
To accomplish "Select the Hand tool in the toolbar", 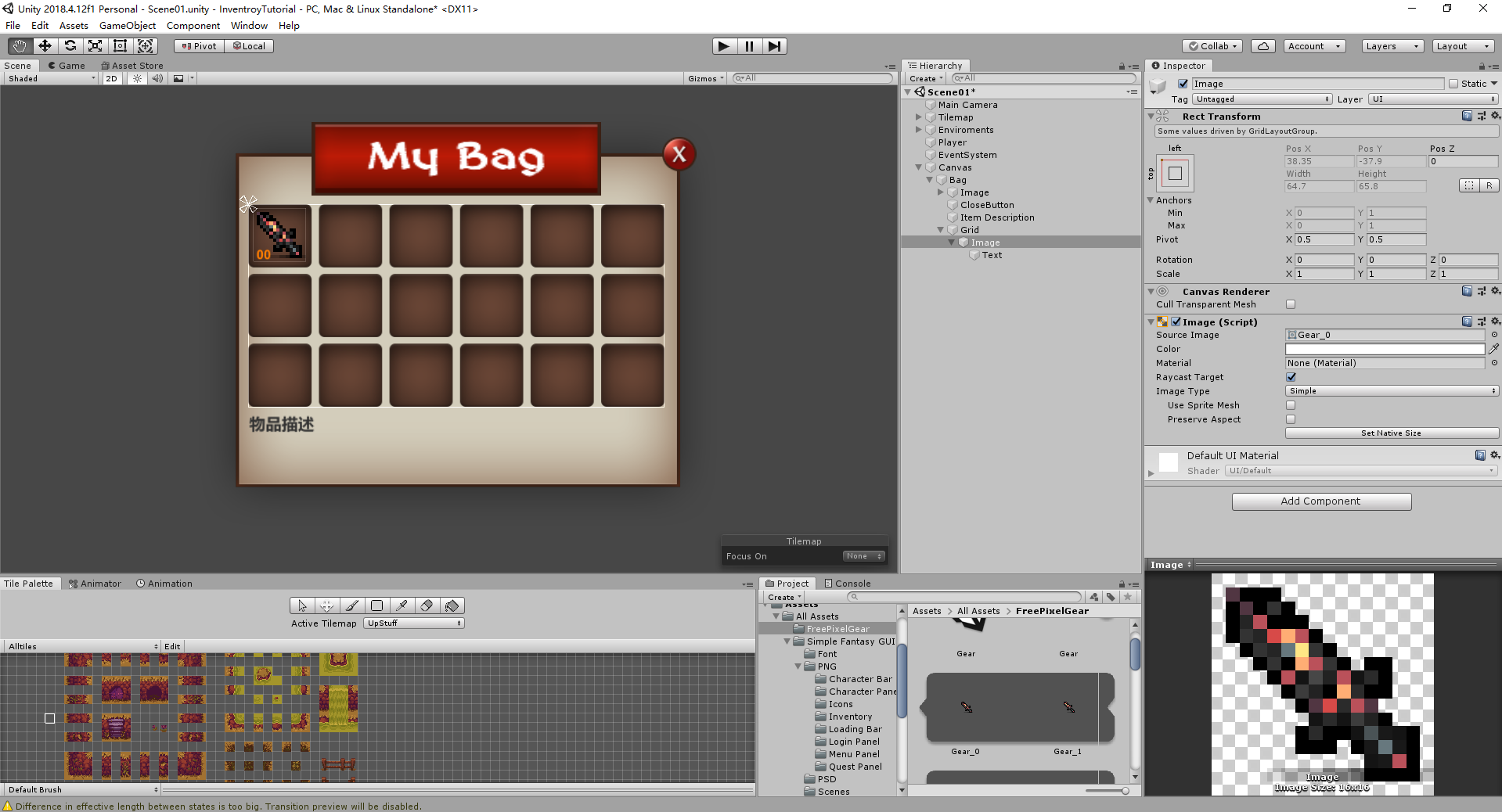I will point(18,45).
